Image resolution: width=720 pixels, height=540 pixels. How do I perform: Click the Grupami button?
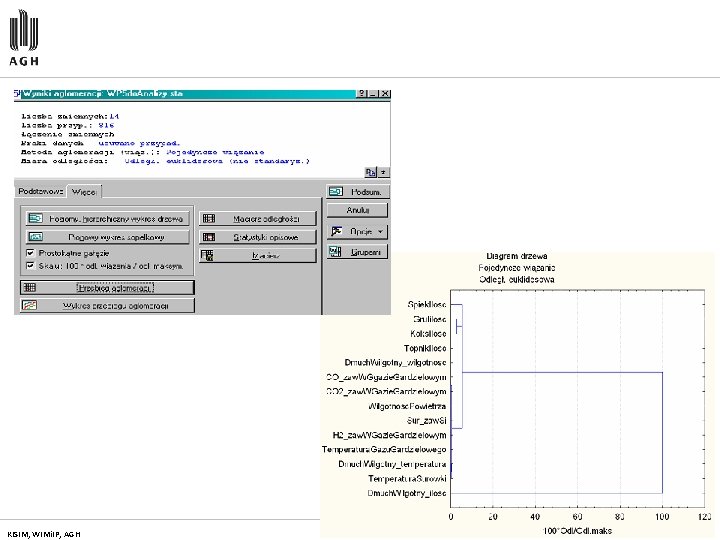[x=357, y=252]
